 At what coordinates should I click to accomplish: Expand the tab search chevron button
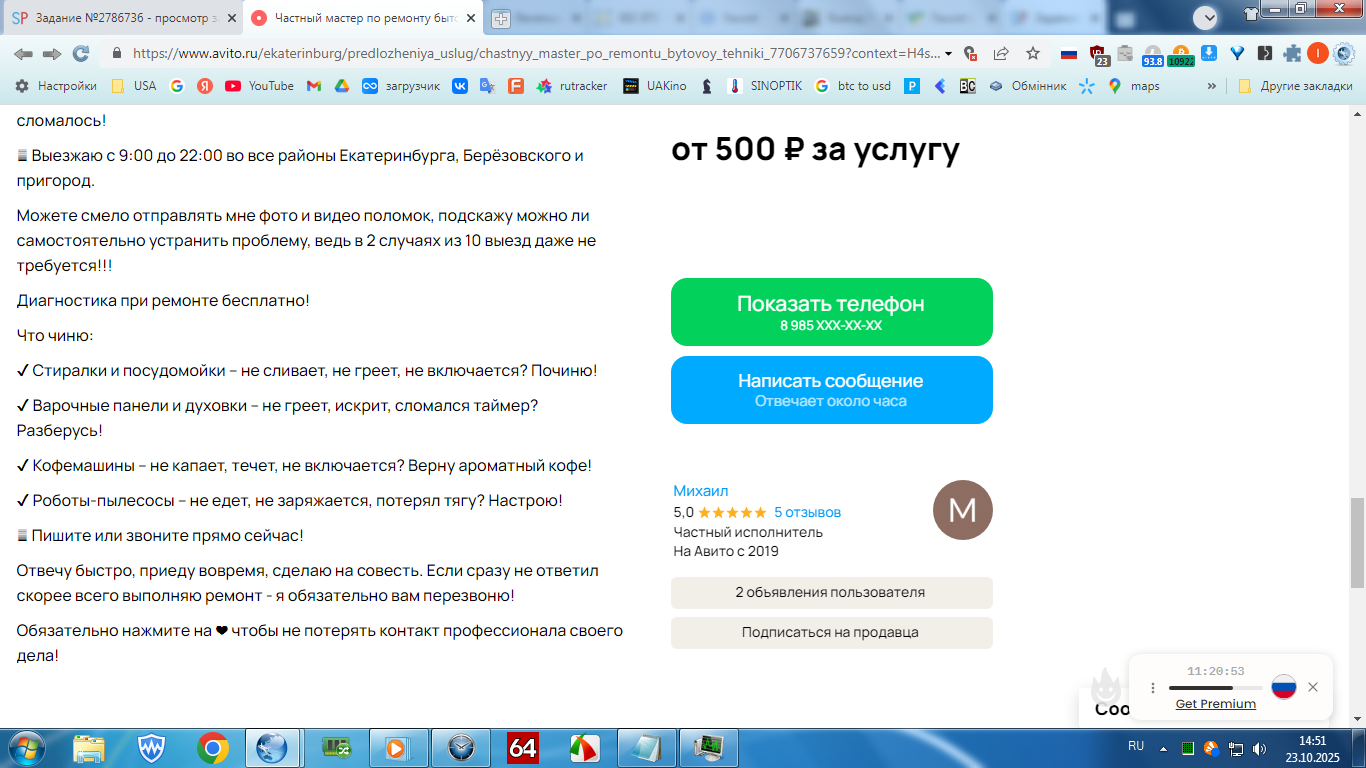coord(1206,17)
